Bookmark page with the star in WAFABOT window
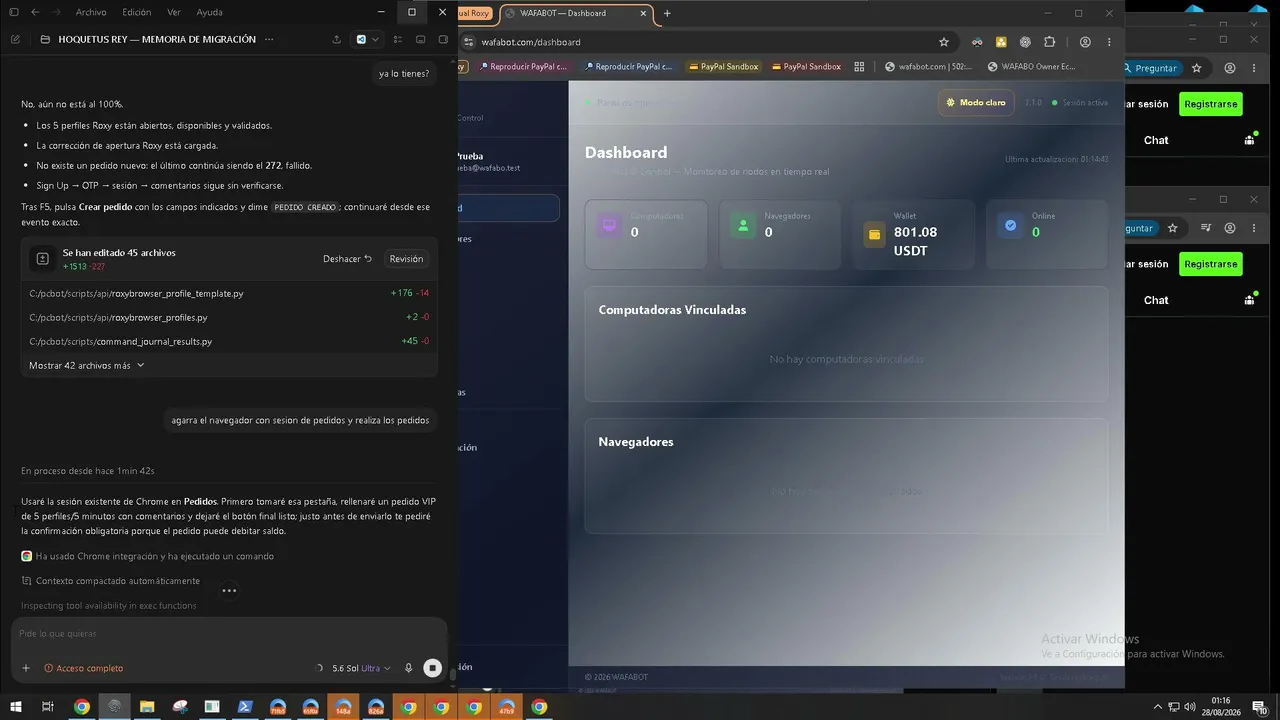This screenshot has width=1280, height=720. (943, 42)
